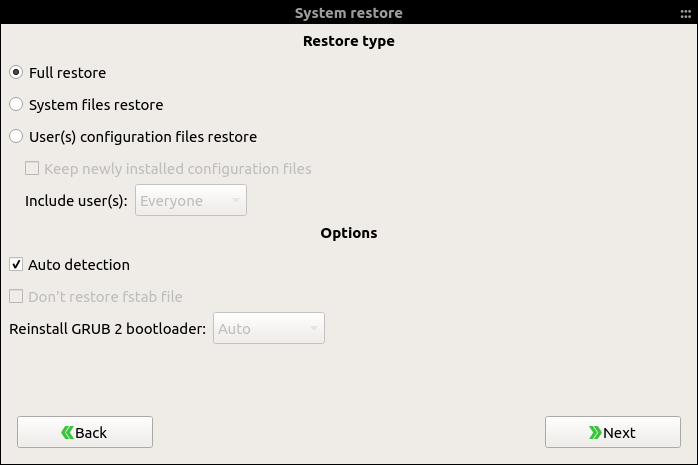Click the Restore type heading
Screen dimensions: 698x465
(x=349, y=41)
